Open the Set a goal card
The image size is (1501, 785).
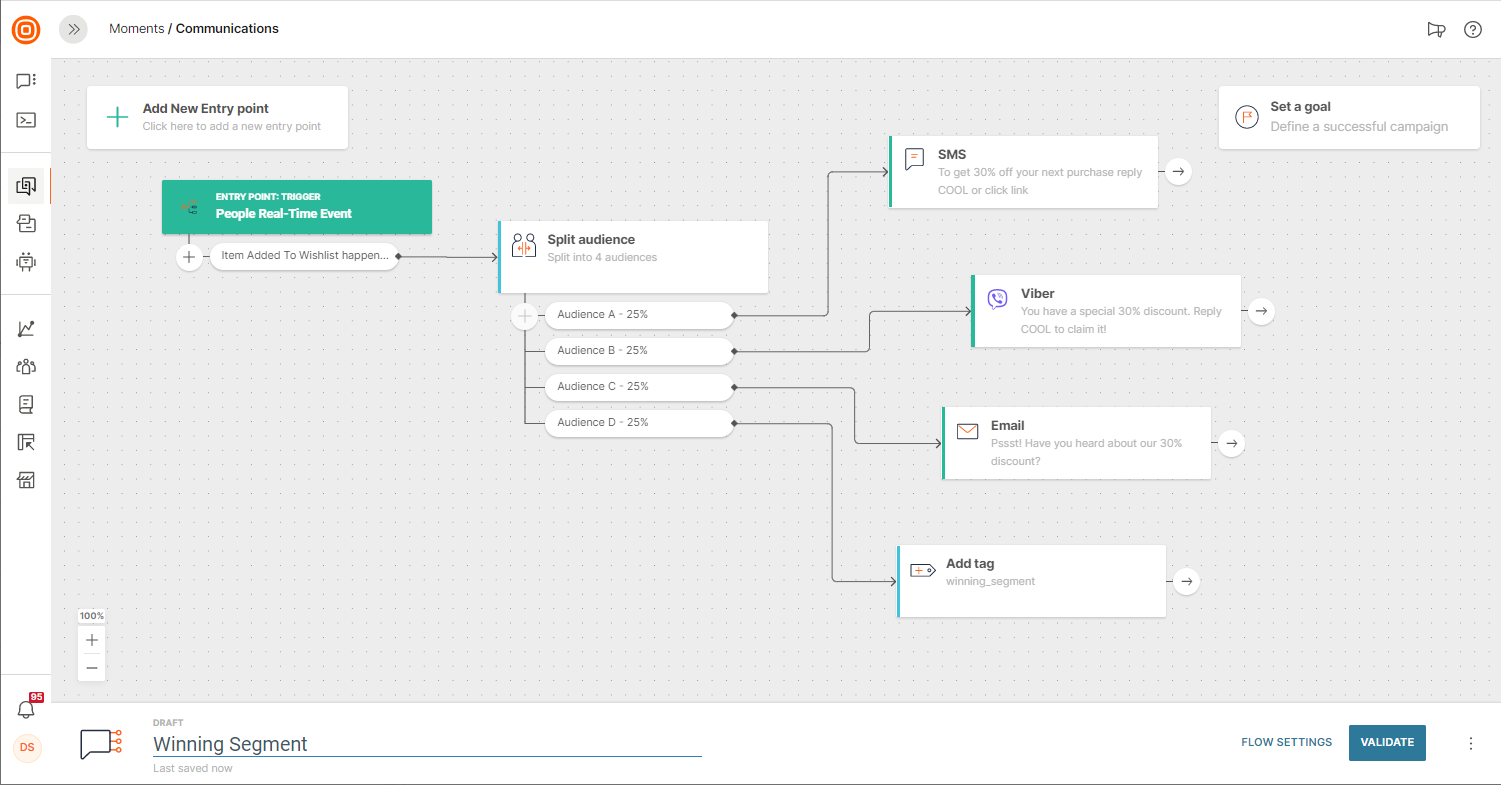click(1348, 117)
